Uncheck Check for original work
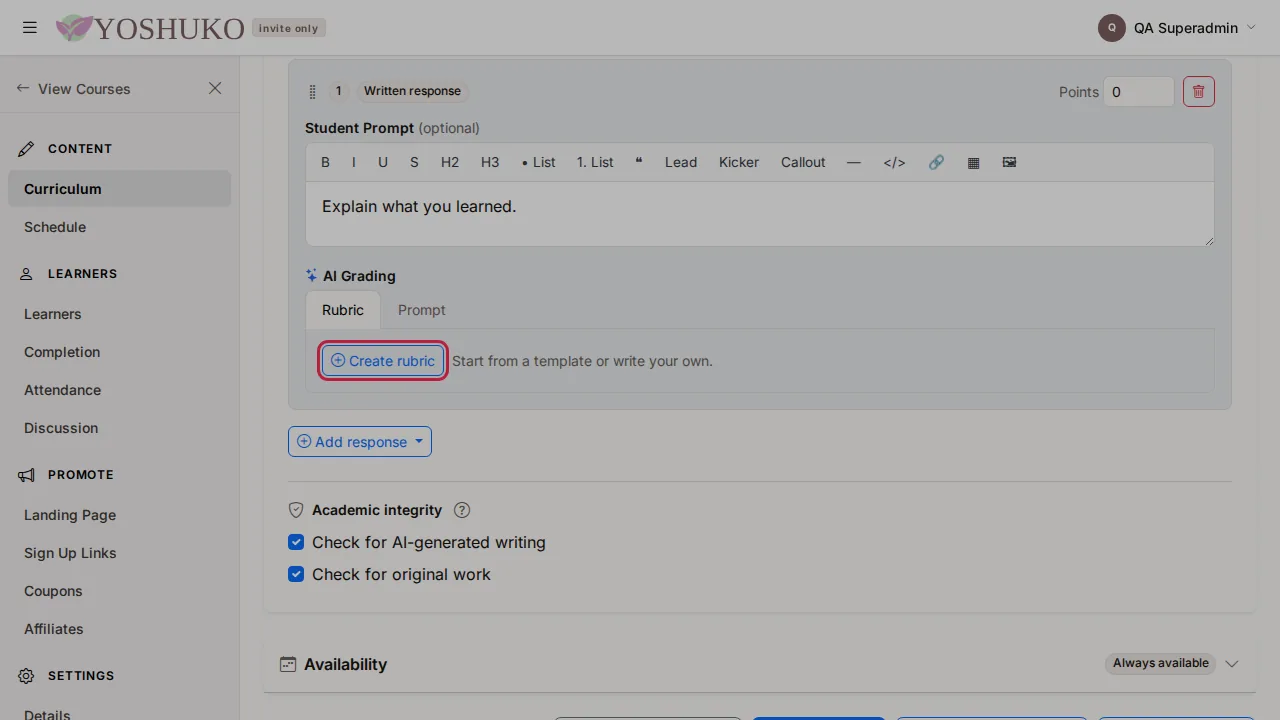 coord(296,574)
